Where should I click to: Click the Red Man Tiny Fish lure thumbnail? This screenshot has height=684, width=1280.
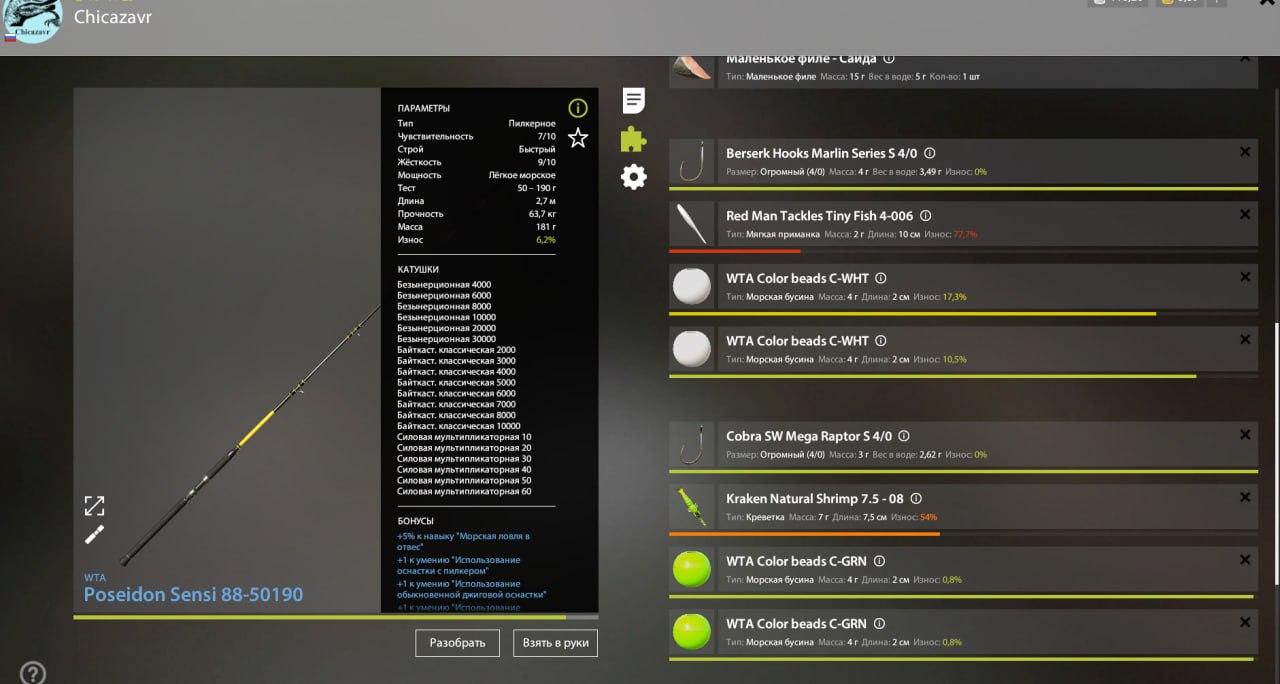[691, 224]
